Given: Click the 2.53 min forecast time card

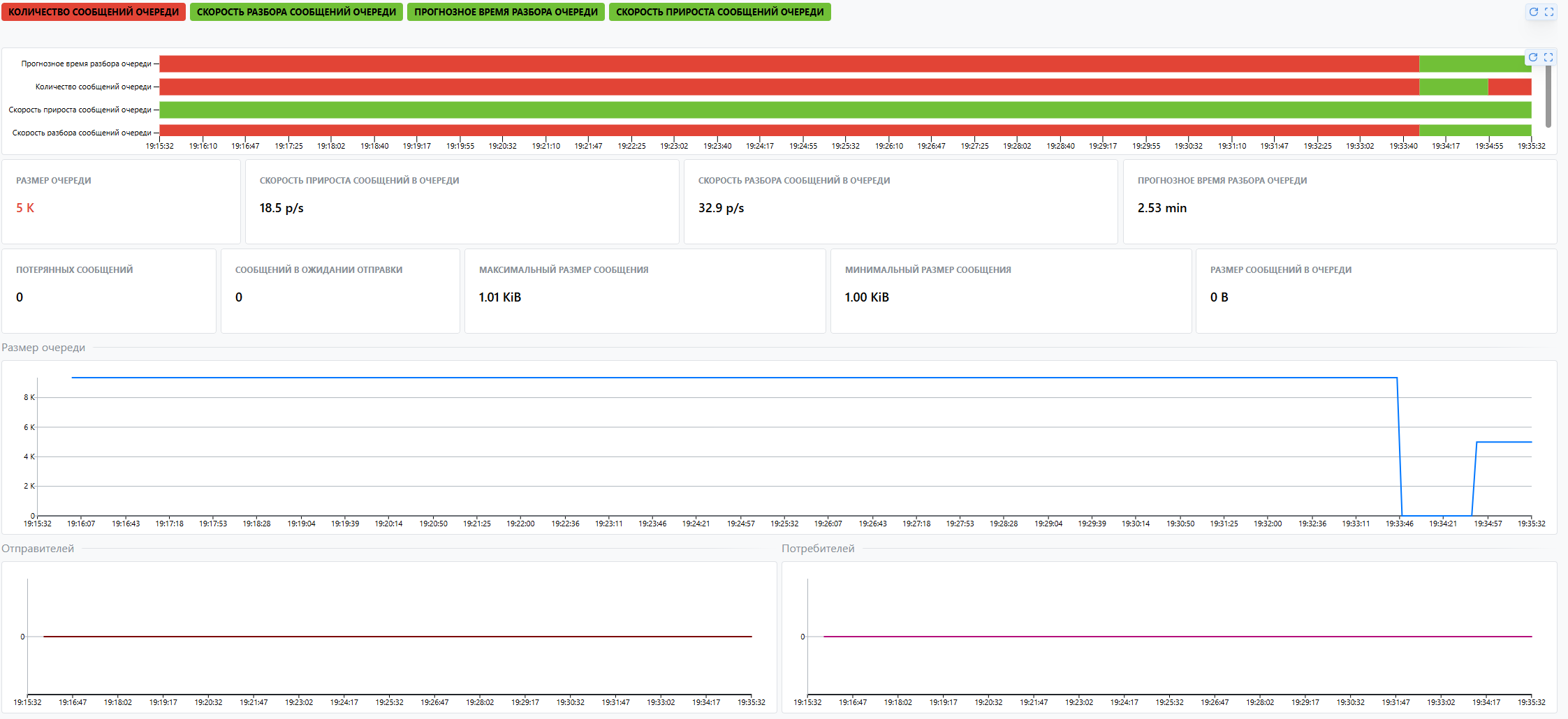Looking at the screenshot, I should coord(1340,202).
